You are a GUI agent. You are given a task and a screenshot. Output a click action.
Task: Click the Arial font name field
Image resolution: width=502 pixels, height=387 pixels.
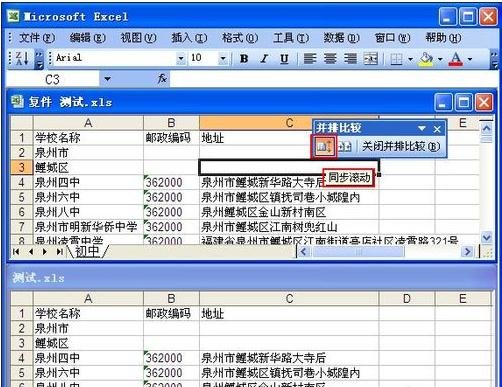point(115,58)
